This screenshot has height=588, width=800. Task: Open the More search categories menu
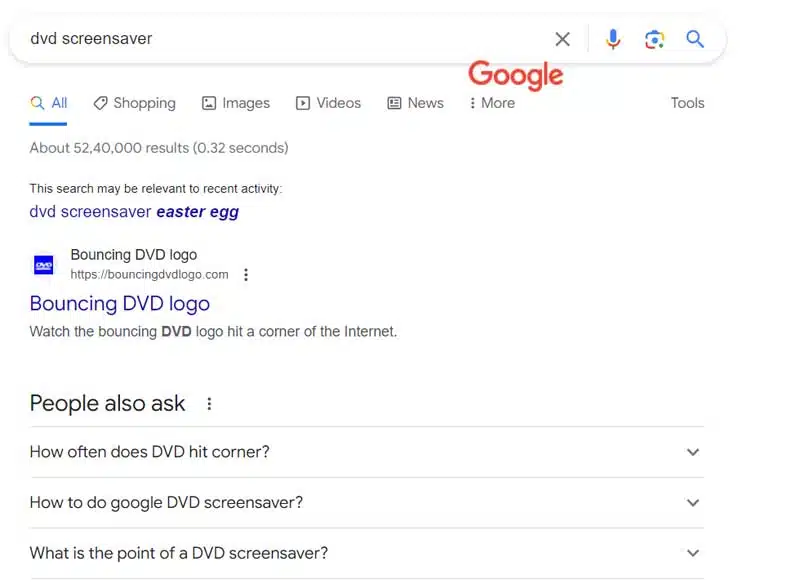pyautogui.click(x=490, y=103)
